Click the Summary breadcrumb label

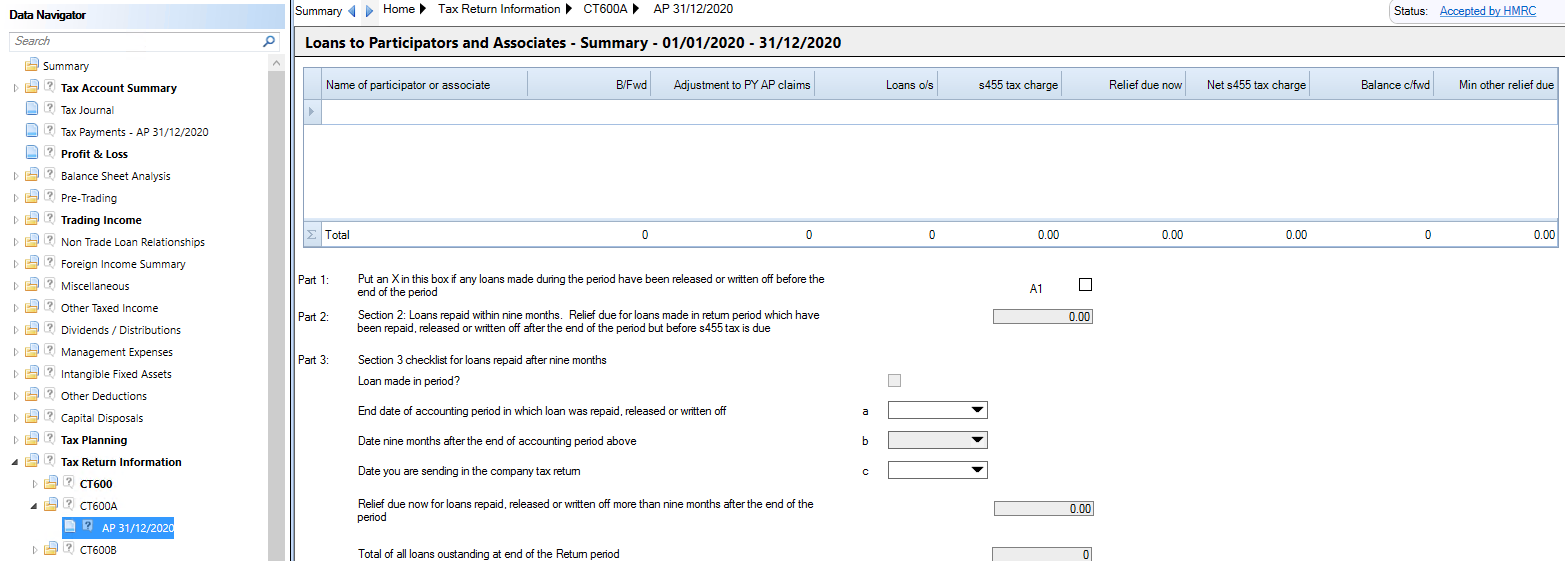(318, 11)
